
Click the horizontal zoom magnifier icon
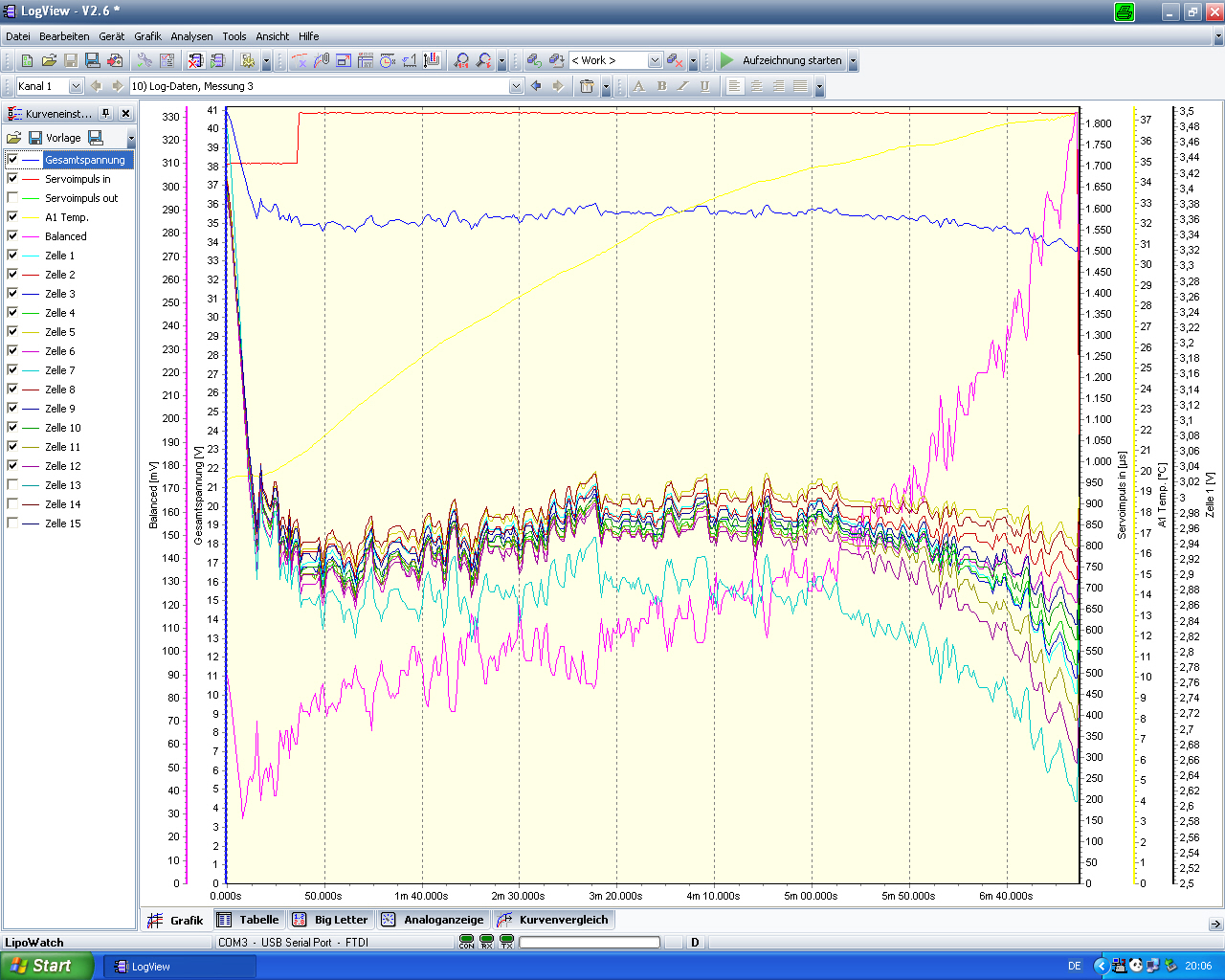coord(461,60)
